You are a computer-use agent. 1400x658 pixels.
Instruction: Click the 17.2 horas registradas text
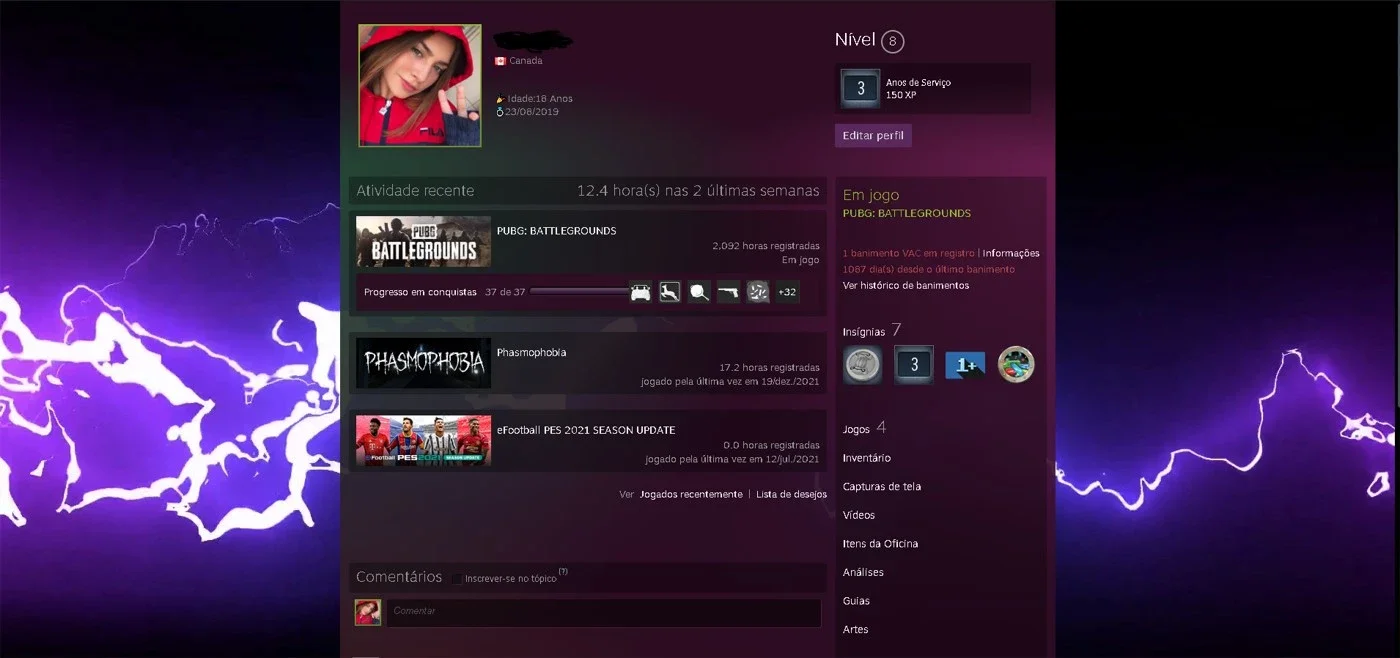769,368
